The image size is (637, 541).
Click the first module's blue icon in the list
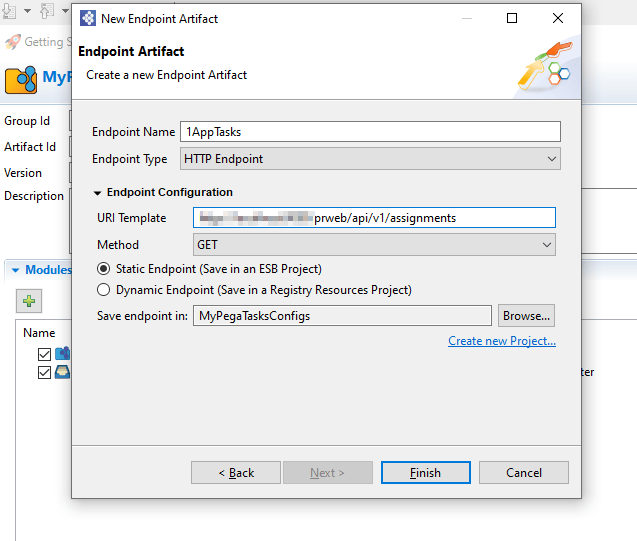point(61,354)
